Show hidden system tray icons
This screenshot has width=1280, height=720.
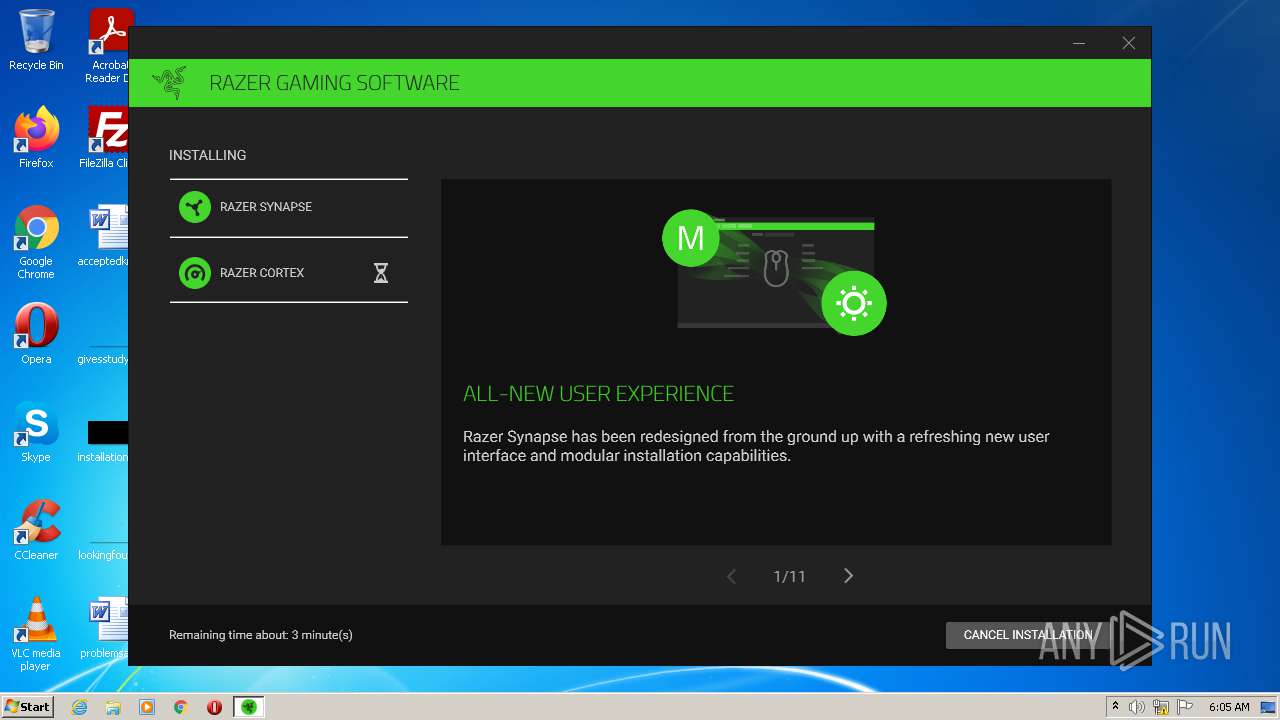click(1115, 707)
